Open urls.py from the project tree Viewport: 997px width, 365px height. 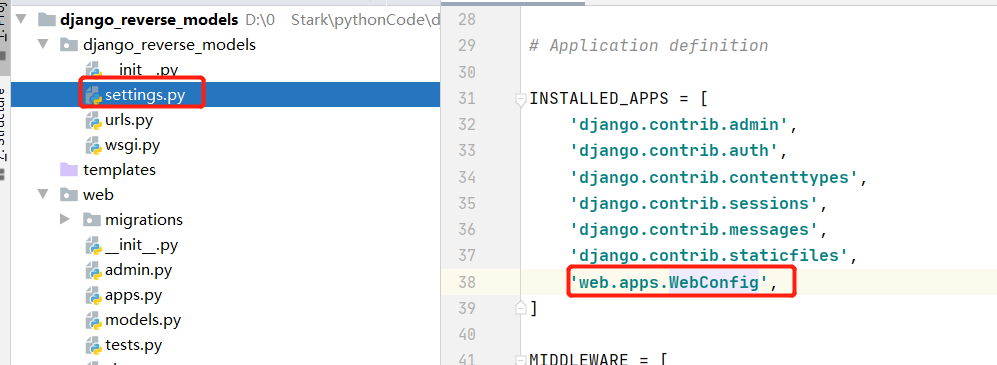[129, 120]
